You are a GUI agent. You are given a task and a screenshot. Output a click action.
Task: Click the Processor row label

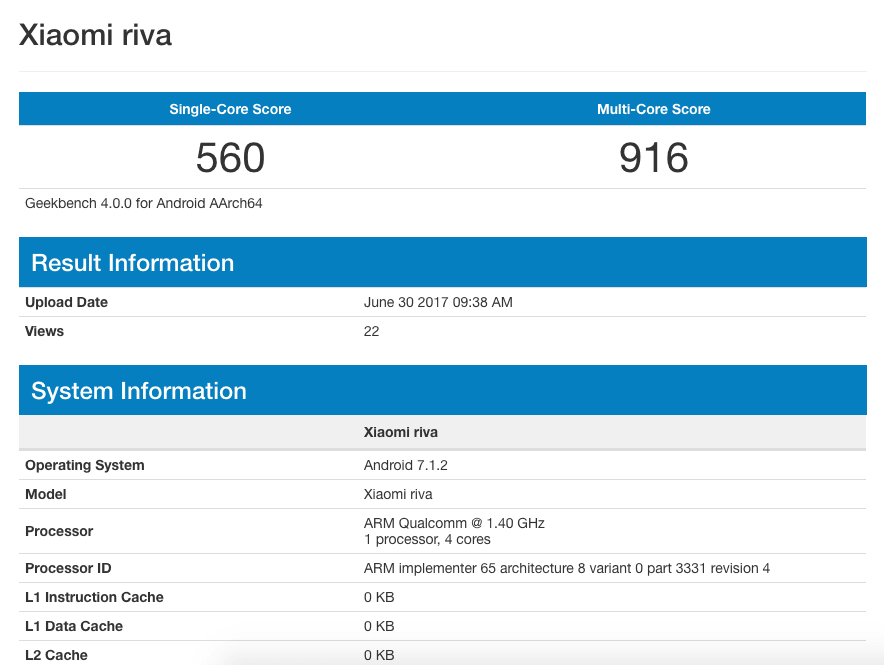[x=59, y=531]
